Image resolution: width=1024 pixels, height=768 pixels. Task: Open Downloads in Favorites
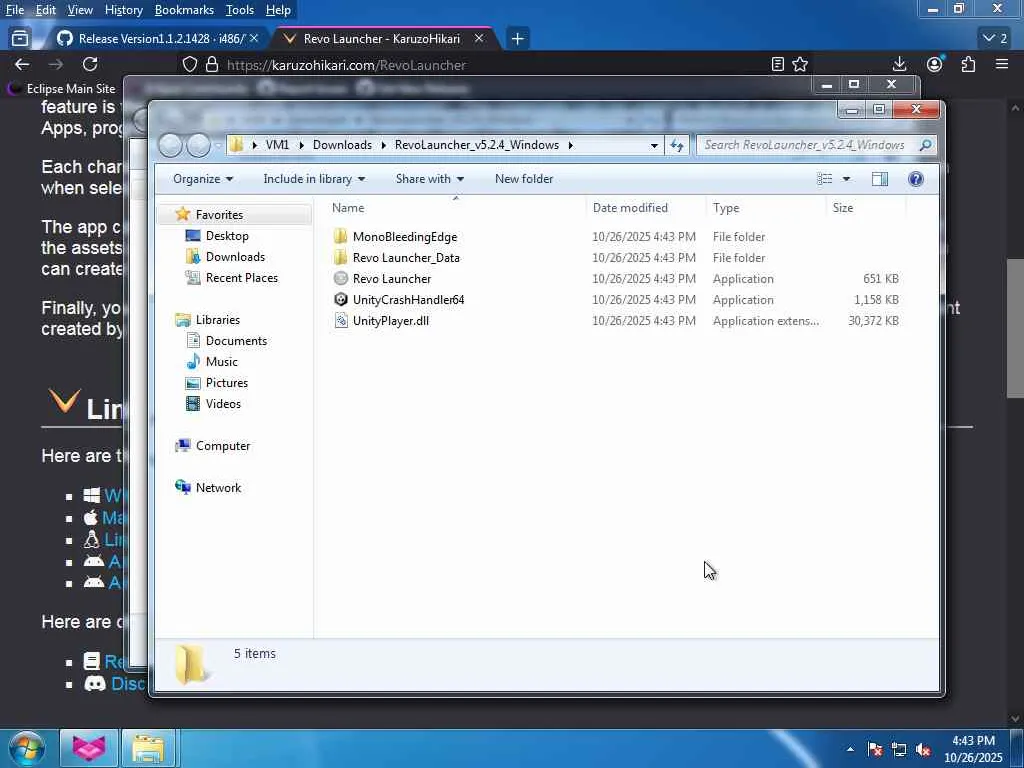(x=235, y=257)
